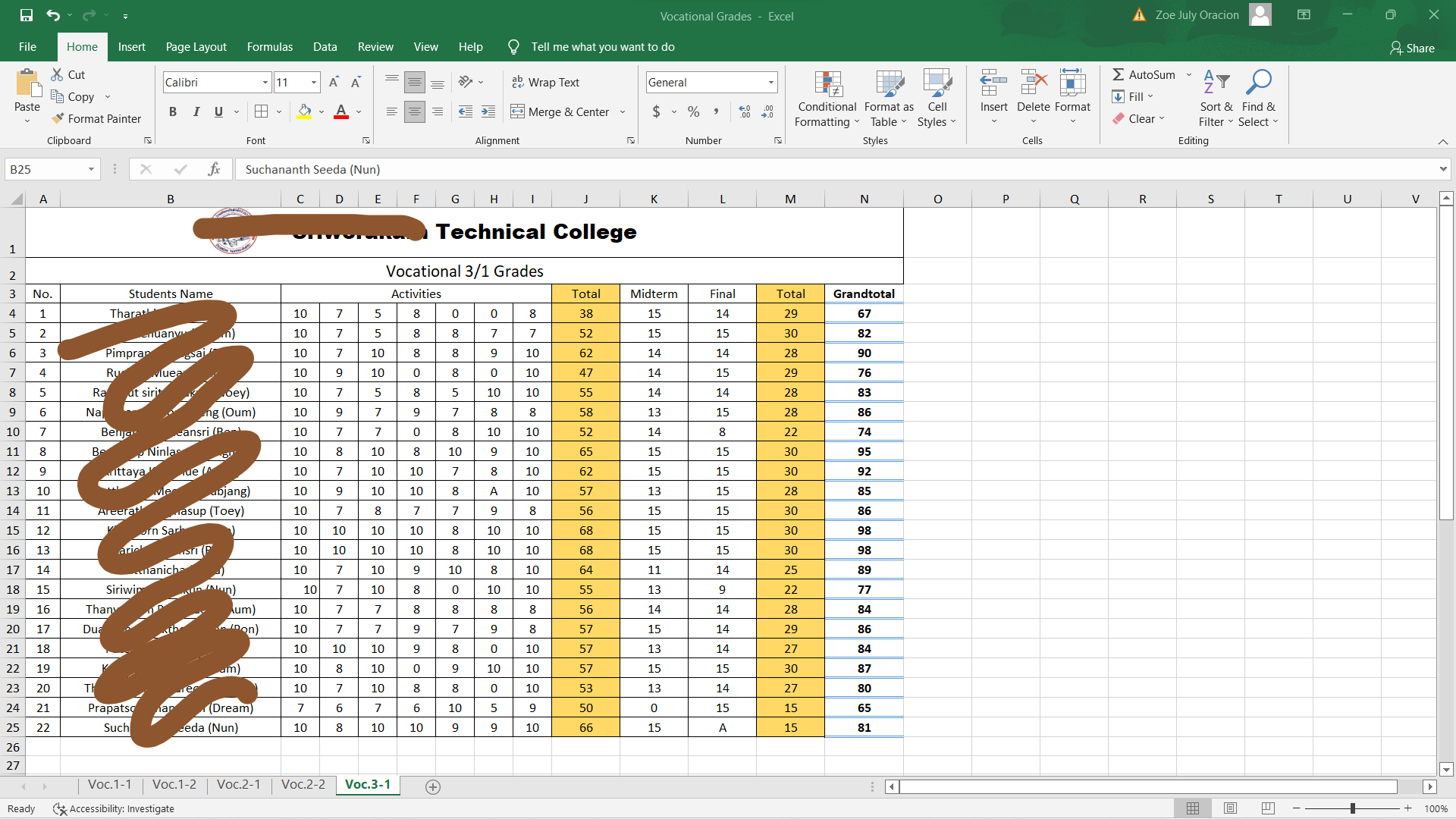Screen dimensions: 1456x819
Task: Add a new sheet with plus icon
Action: 433,787
